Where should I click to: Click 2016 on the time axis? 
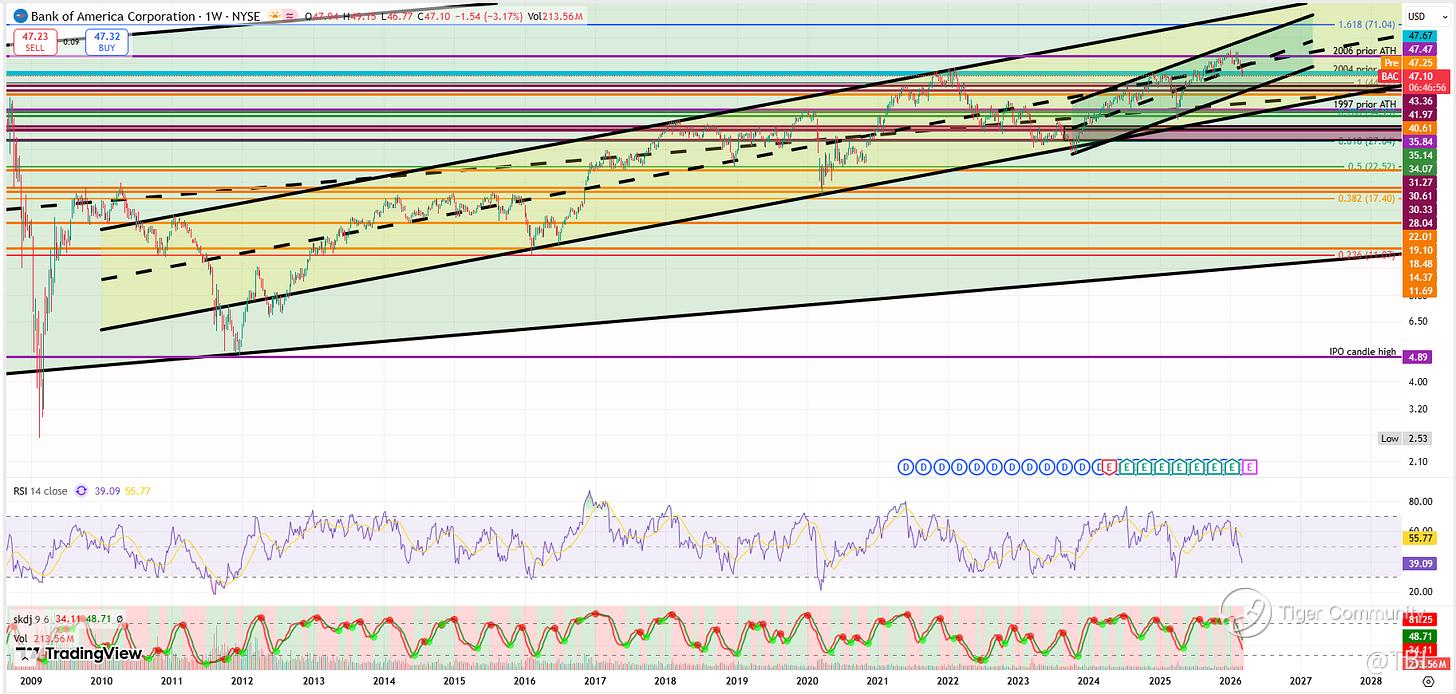[x=524, y=679]
